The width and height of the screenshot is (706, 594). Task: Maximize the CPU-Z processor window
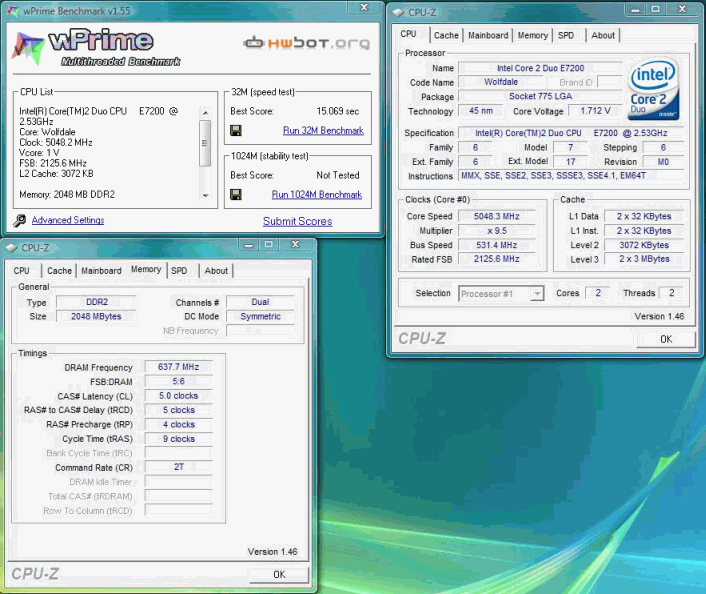pyautogui.click(x=656, y=9)
